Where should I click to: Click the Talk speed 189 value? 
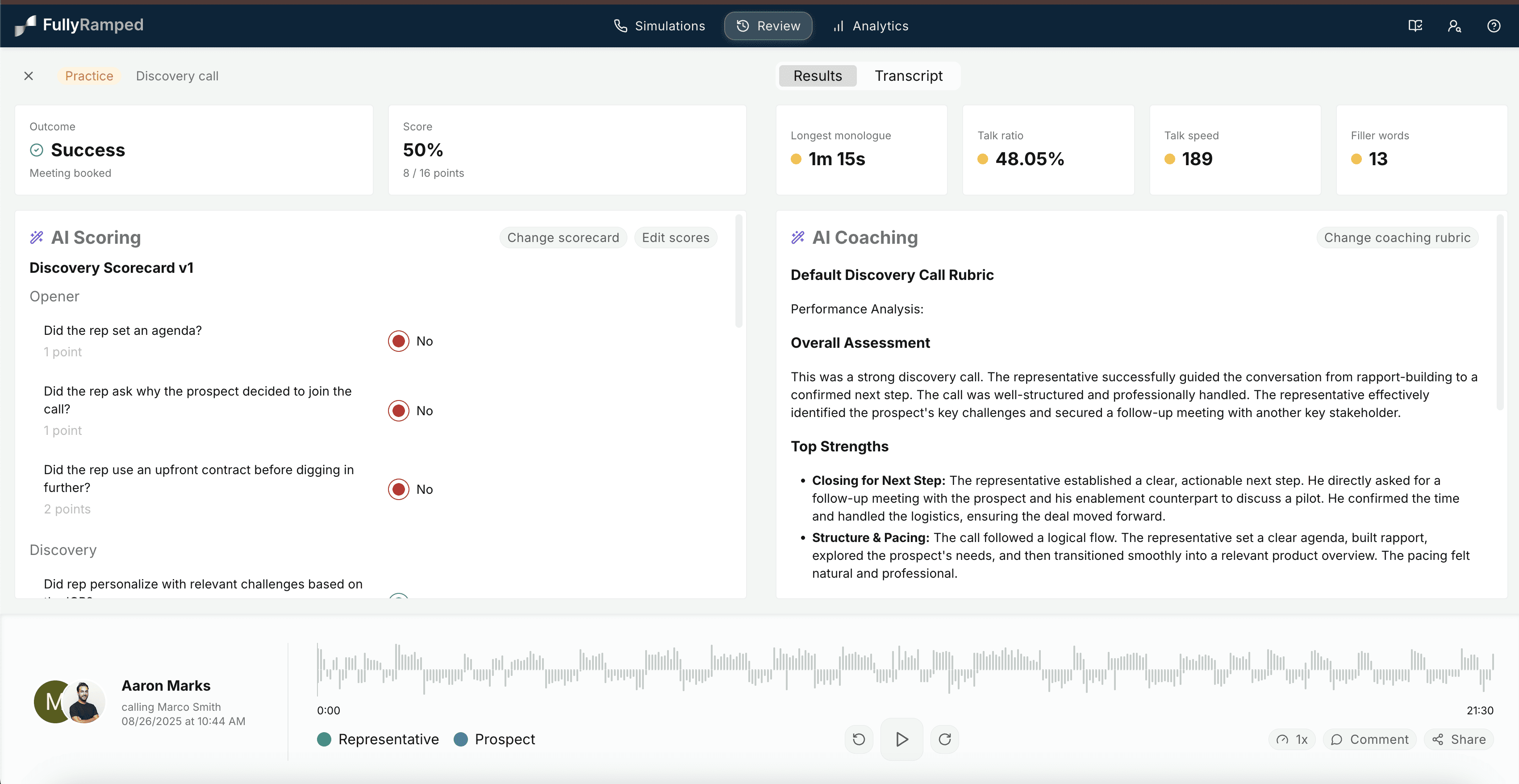[x=1197, y=159]
